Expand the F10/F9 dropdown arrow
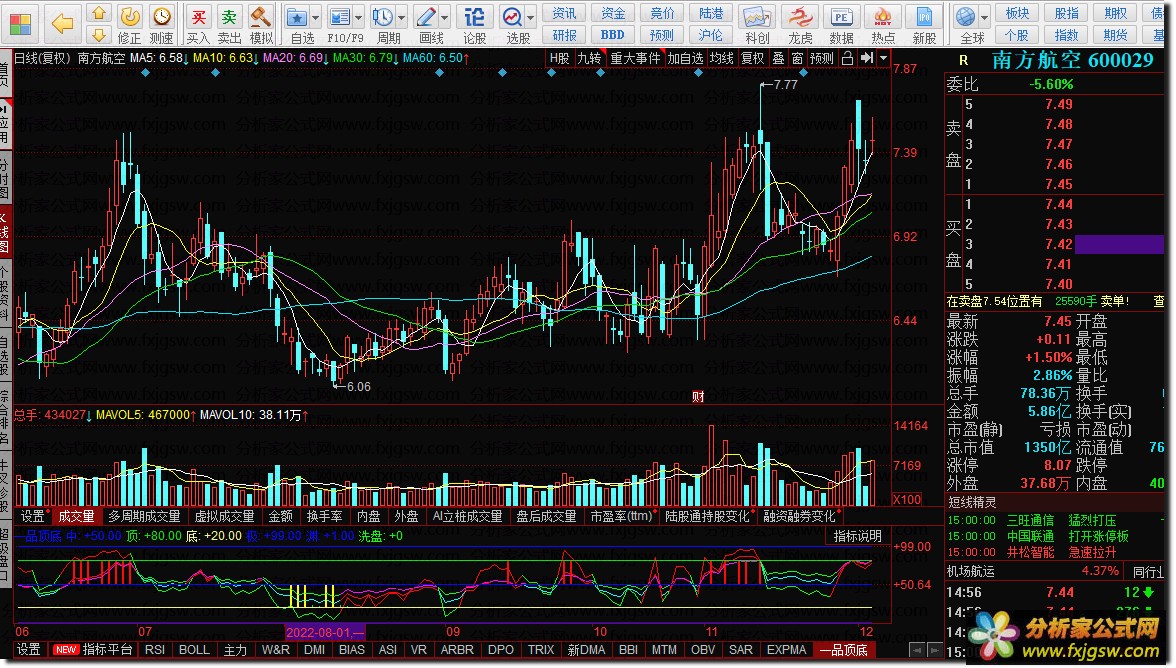Screen dimensions: 1176x668 (x=358, y=18)
